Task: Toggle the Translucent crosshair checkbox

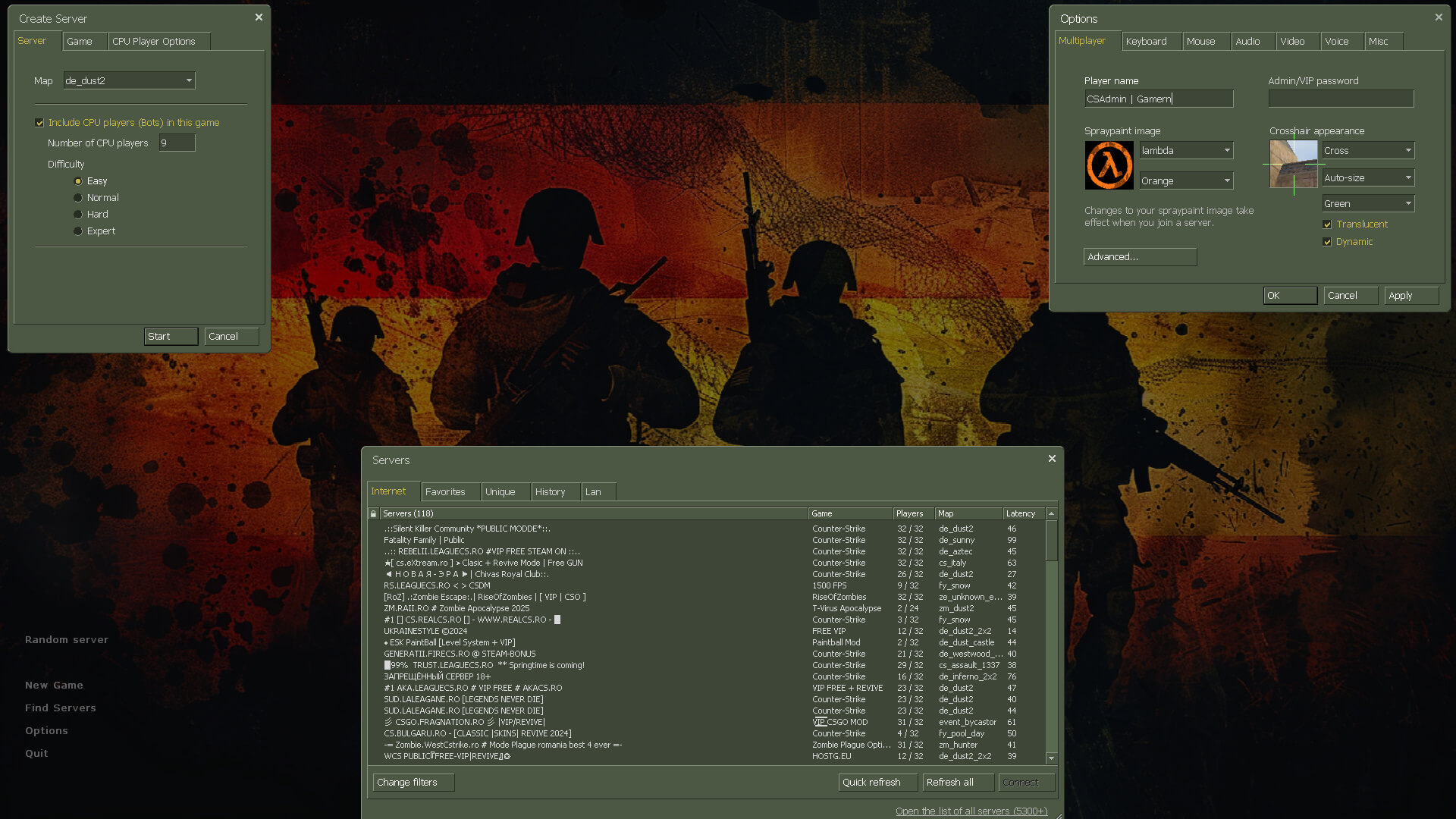Action: point(1327,224)
